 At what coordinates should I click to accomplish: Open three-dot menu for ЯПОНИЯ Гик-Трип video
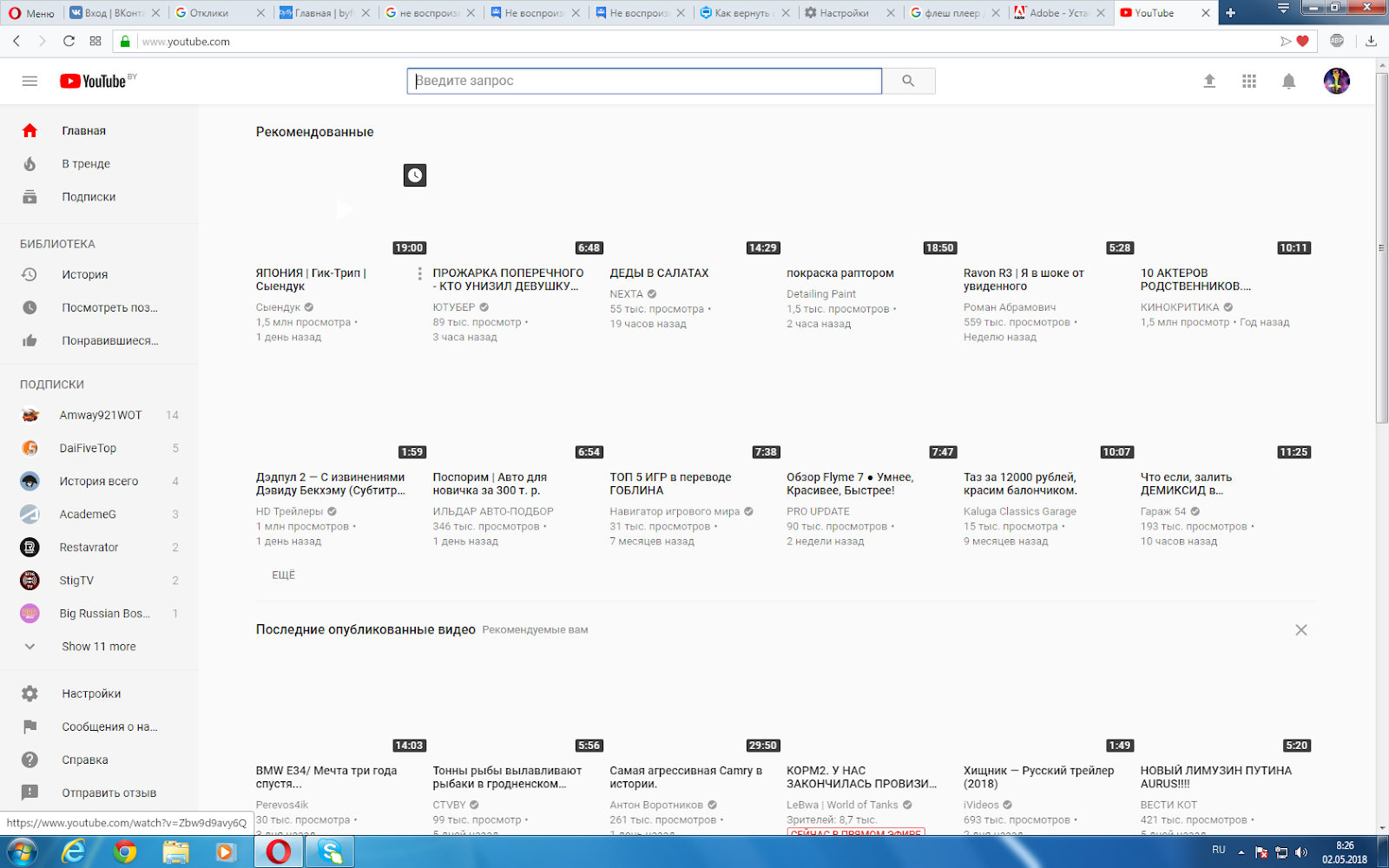(420, 273)
